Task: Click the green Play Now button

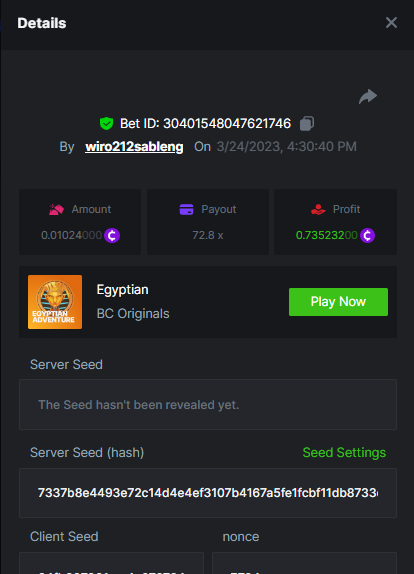Action: click(338, 302)
